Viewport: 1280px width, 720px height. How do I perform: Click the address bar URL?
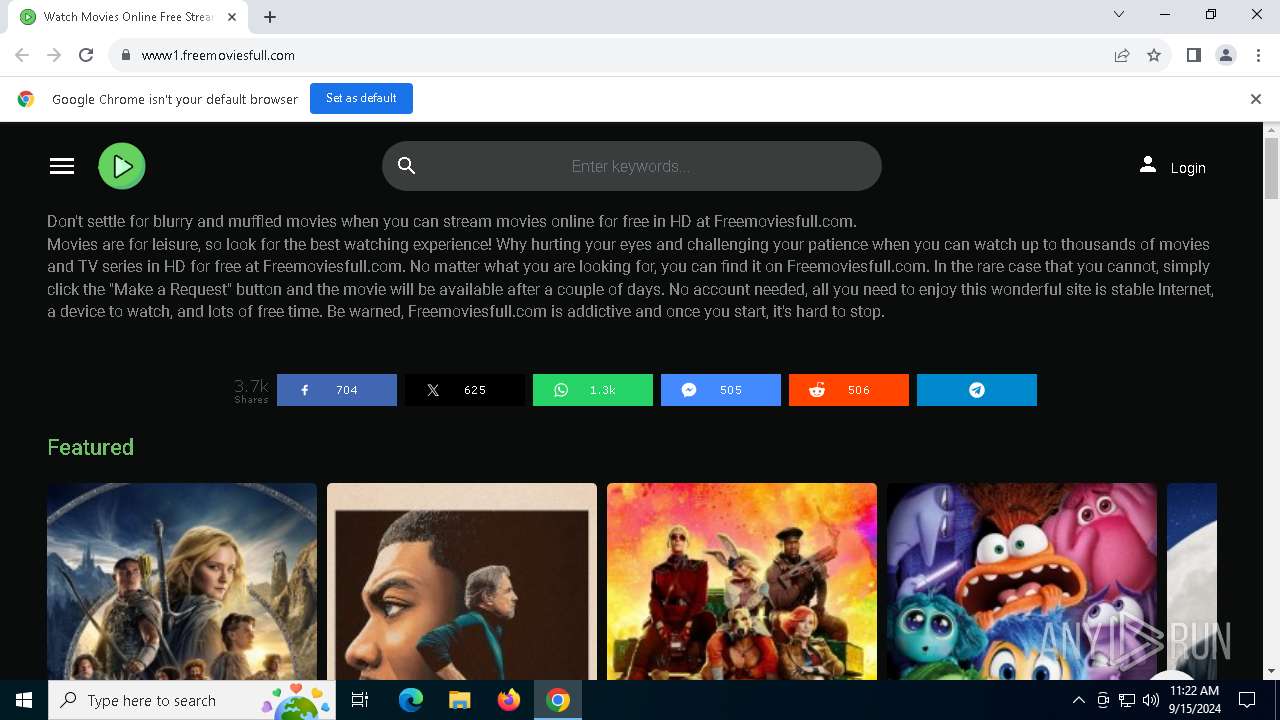pos(218,55)
